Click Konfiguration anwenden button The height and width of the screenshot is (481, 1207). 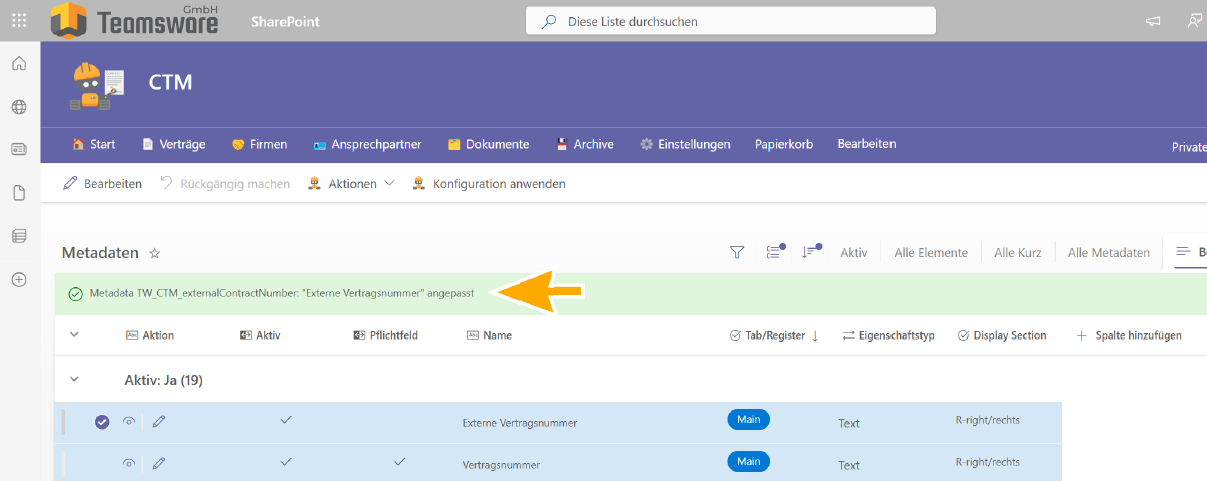pos(489,184)
